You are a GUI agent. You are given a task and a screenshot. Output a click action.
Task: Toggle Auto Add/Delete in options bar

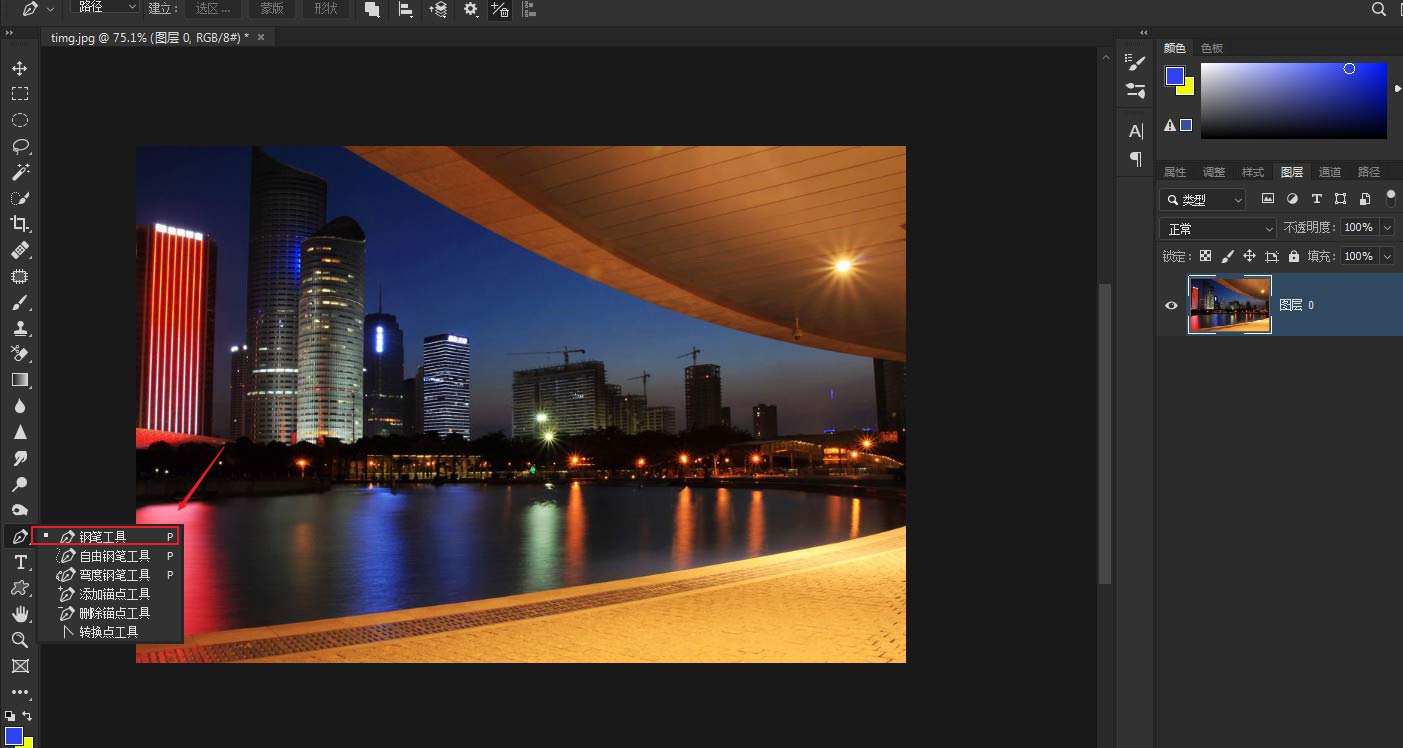point(500,9)
